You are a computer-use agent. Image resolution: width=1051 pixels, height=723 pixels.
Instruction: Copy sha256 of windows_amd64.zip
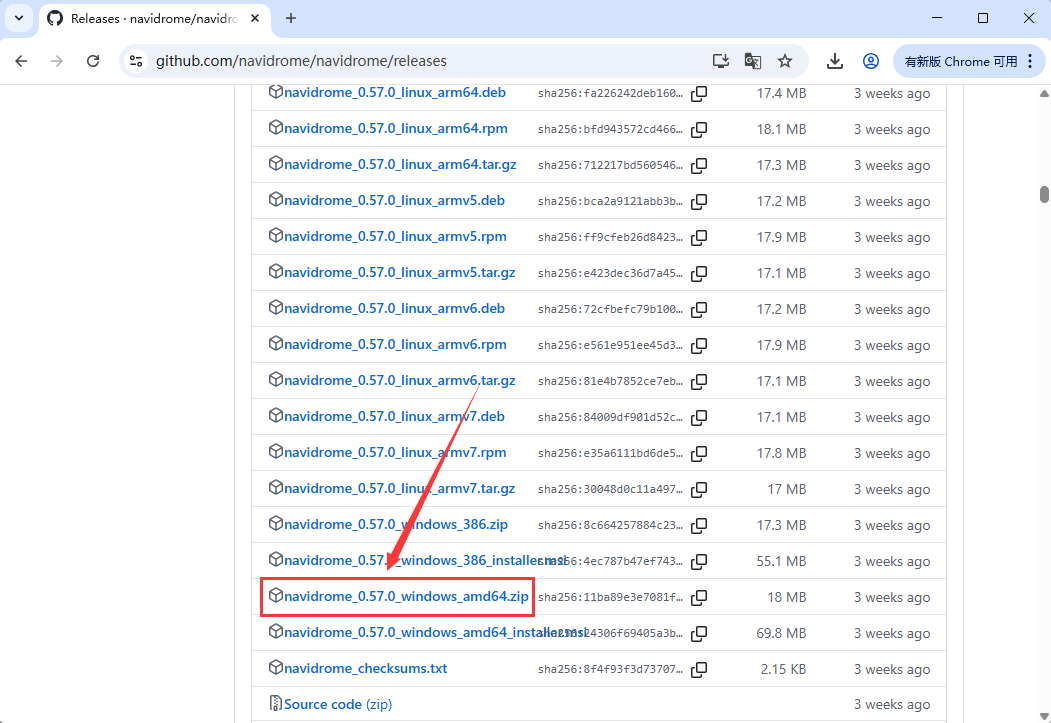point(698,598)
